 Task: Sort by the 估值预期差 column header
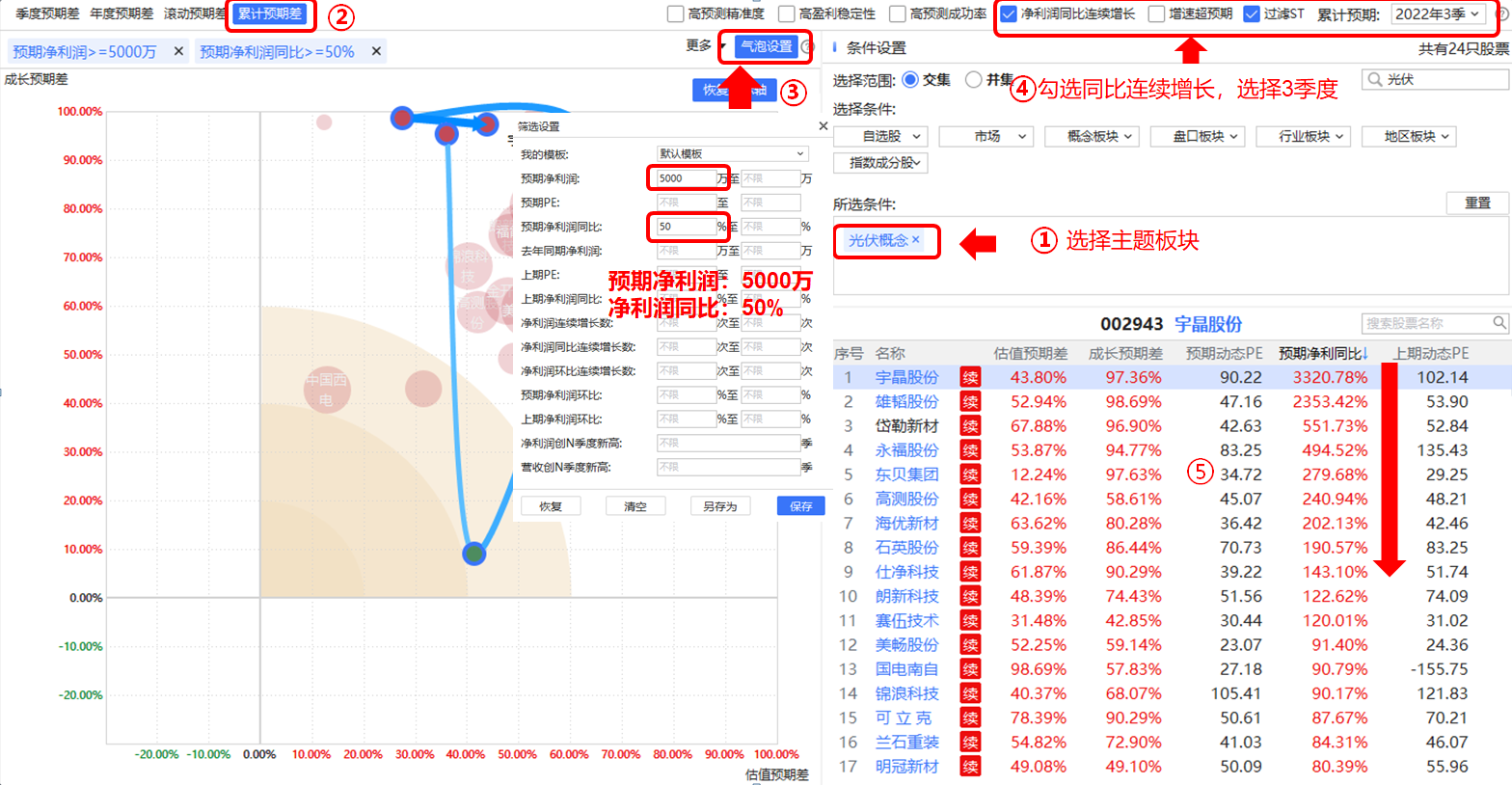coord(1031,353)
